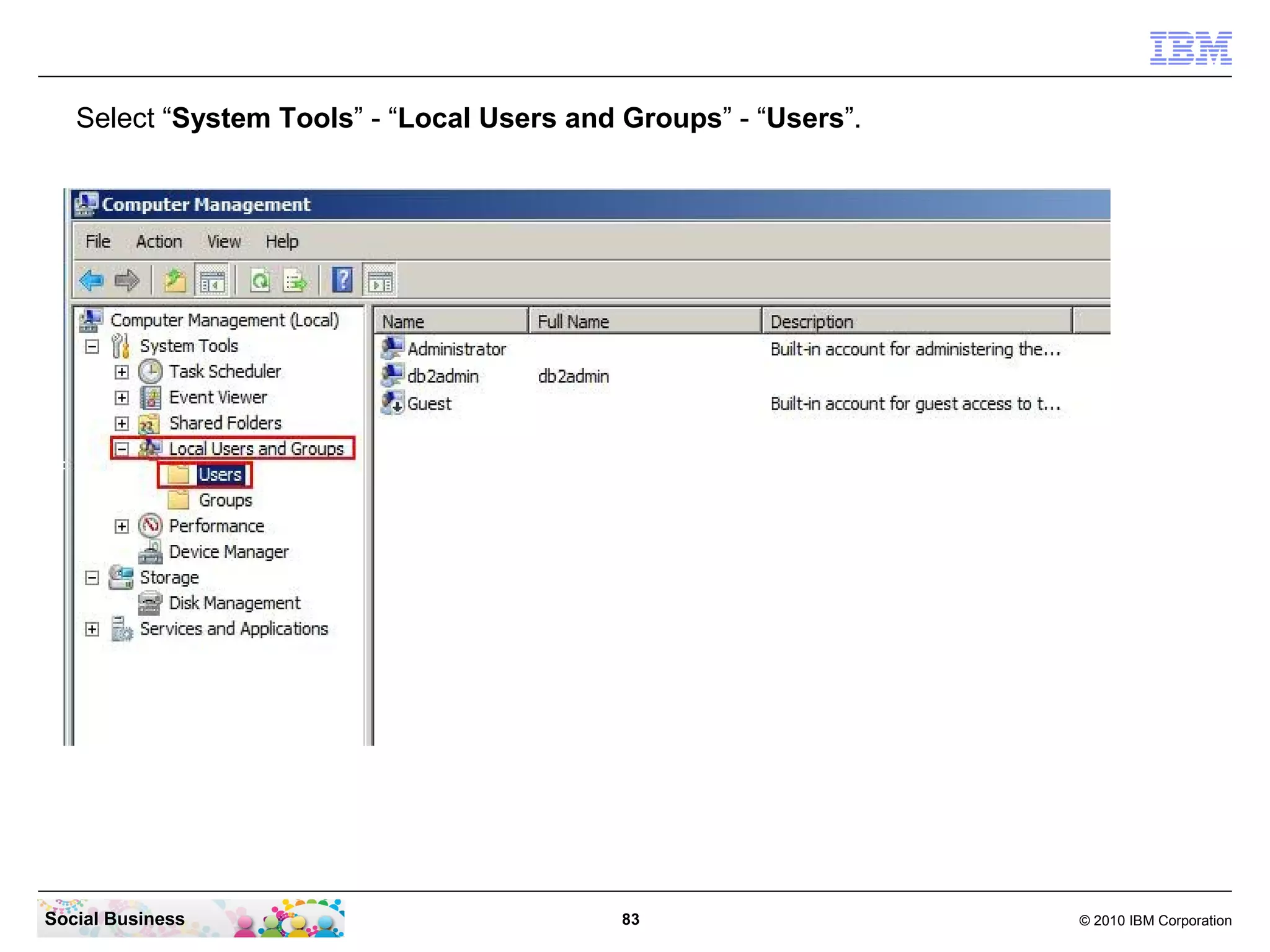Viewport: 1270px width, 952px height.
Task: Select the db2admin name in Name column
Action: tap(443, 376)
